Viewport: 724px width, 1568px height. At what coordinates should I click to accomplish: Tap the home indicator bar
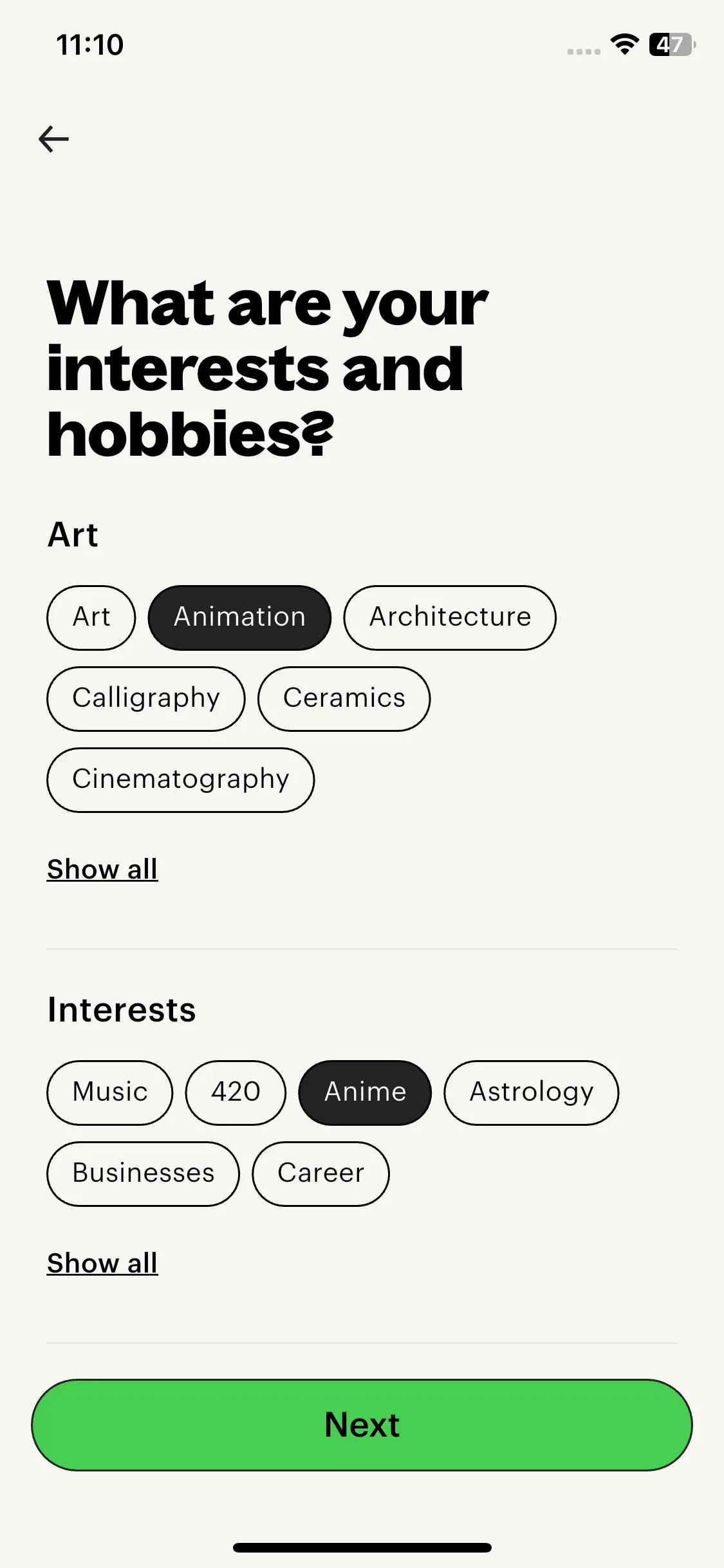tap(362, 1547)
